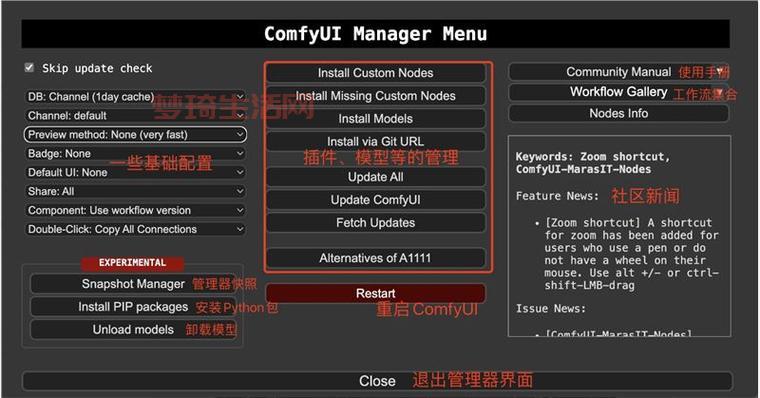
Task: Open Double-Click: Copy All Connections dropdown
Action: click(x=135, y=229)
